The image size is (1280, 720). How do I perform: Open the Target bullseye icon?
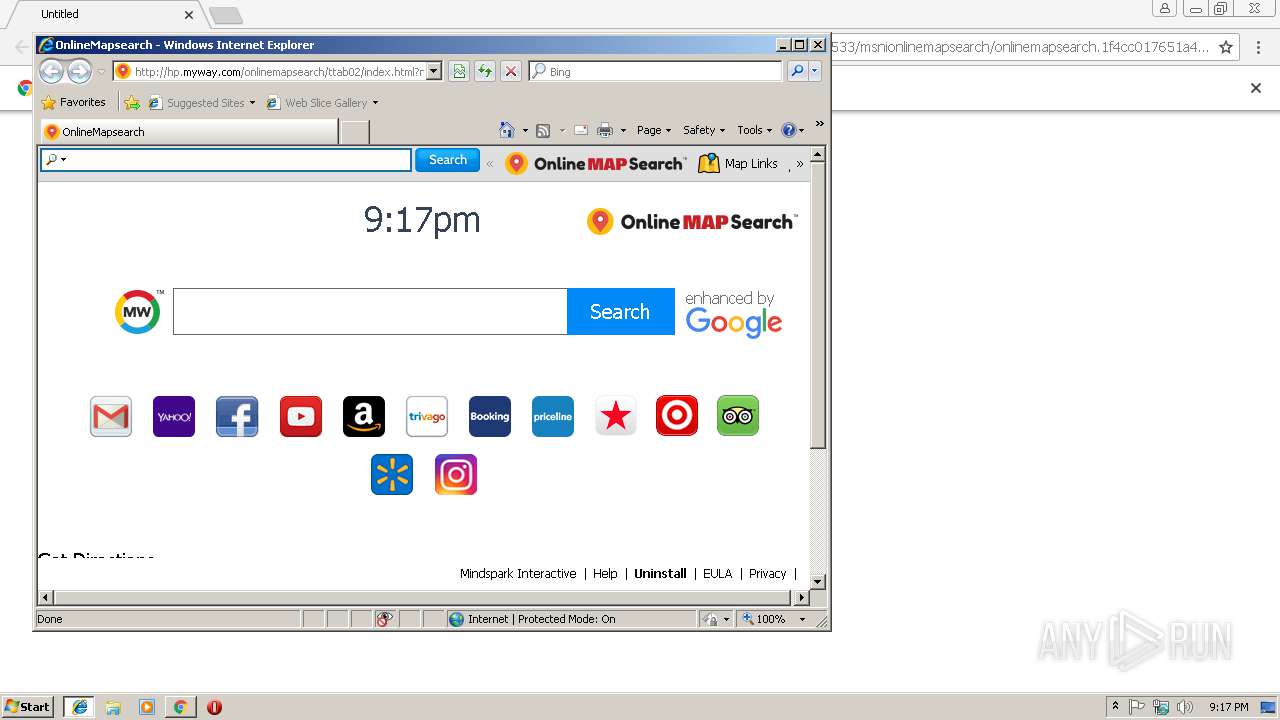[677, 416]
